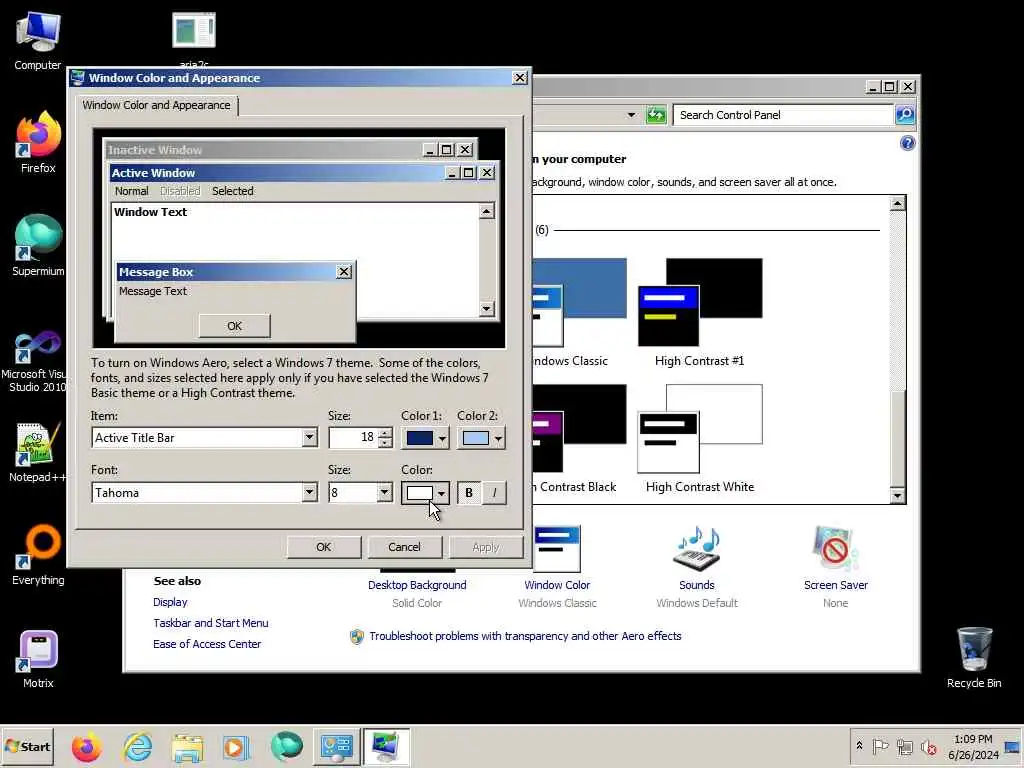The image size is (1024, 768).
Task: Toggle italic font button
Action: click(x=494, y=493)
